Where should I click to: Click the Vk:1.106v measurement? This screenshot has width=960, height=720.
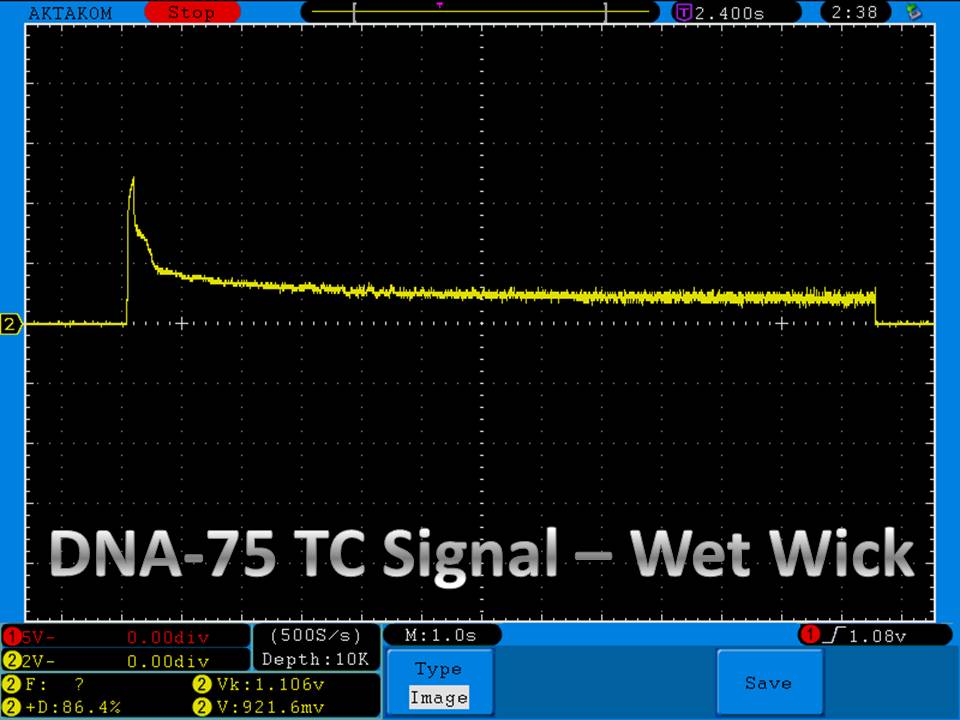point(258,685)
